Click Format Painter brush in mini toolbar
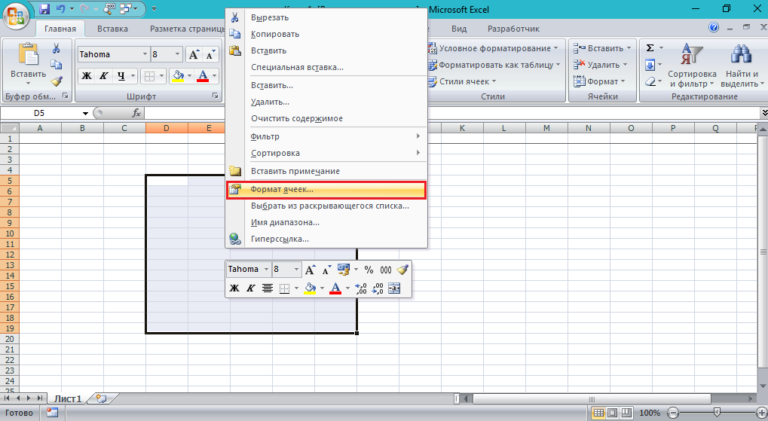Screen dimensions: 768x421 pos(403,270)
